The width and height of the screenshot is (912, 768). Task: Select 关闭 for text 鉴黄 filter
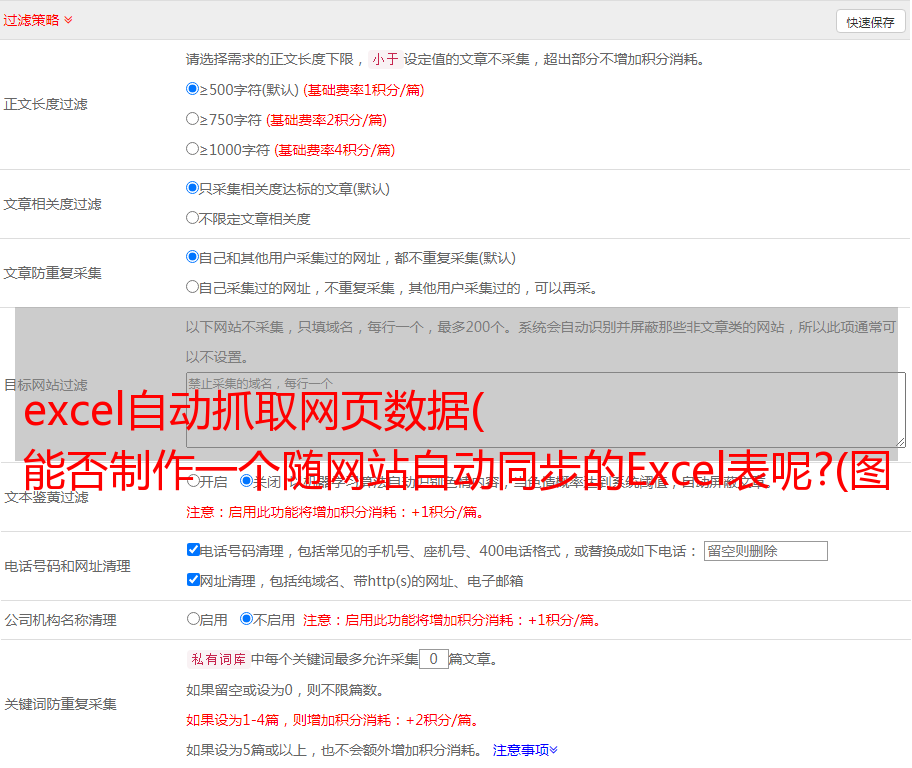click(x=246, y=481)
